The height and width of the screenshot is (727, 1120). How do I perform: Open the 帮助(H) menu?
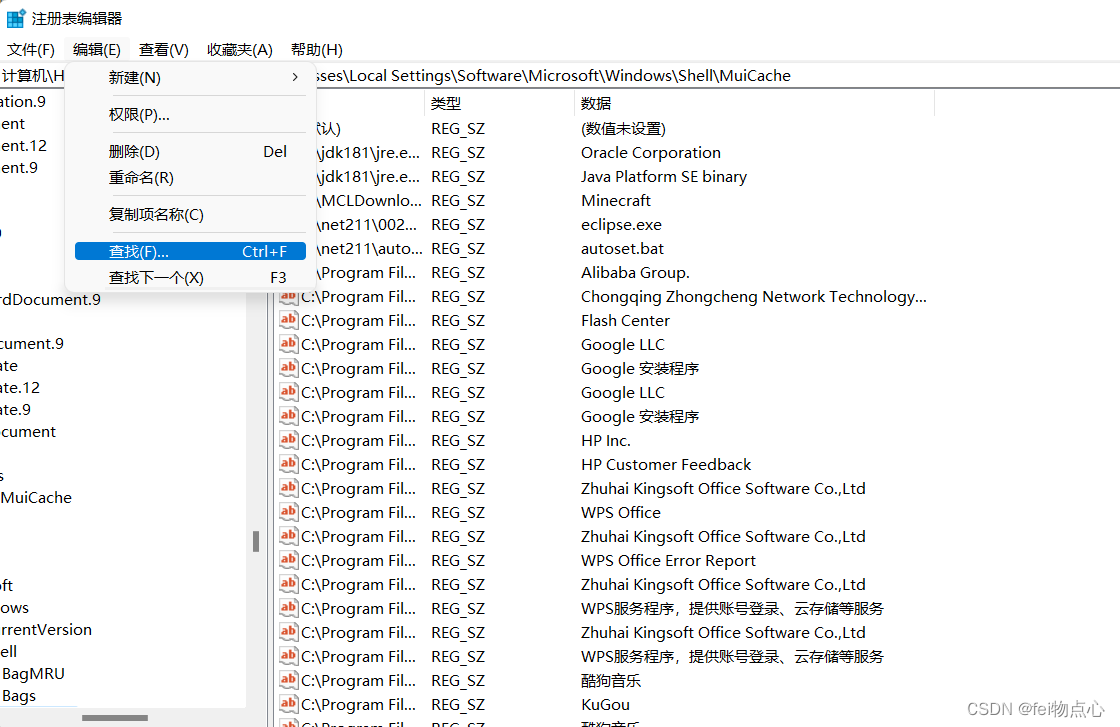tap(316, 50)
